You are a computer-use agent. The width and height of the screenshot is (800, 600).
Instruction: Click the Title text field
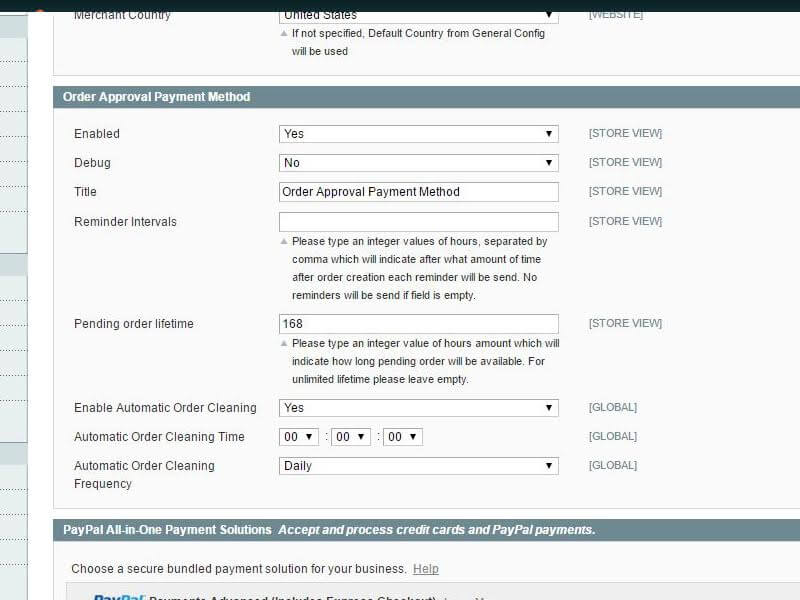418,192
